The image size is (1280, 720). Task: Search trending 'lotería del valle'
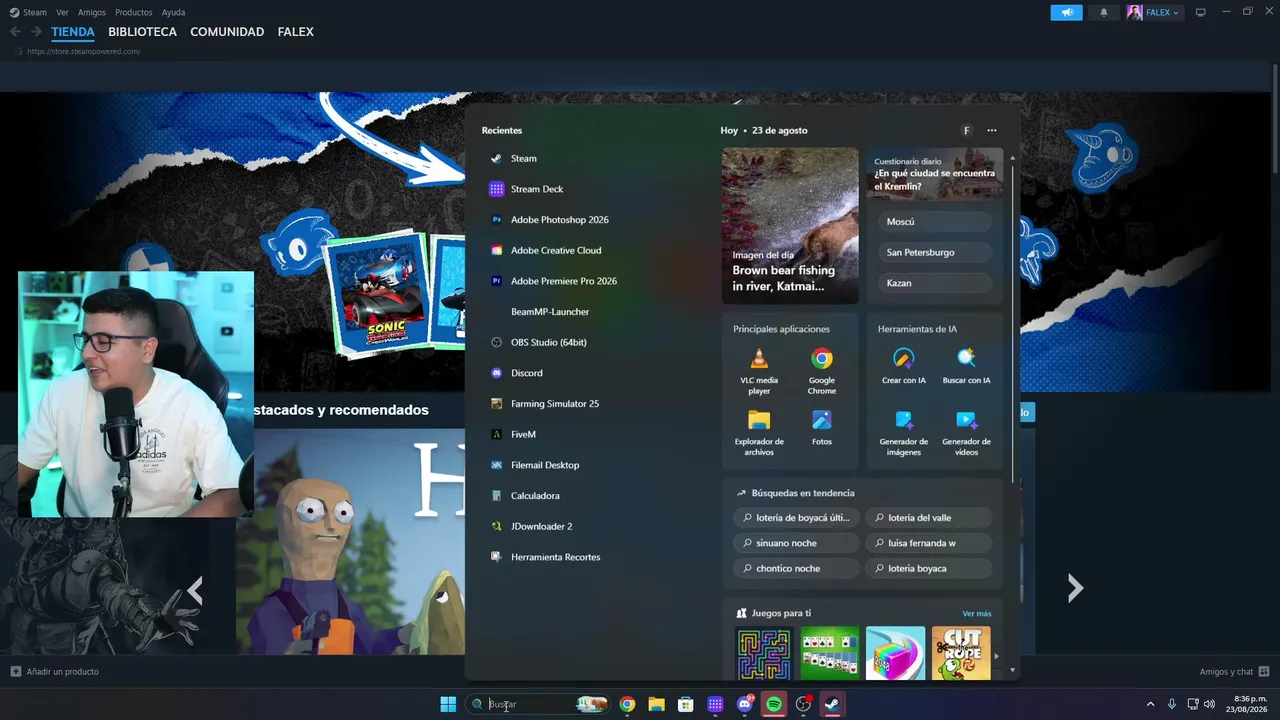(x=929, y=518)
